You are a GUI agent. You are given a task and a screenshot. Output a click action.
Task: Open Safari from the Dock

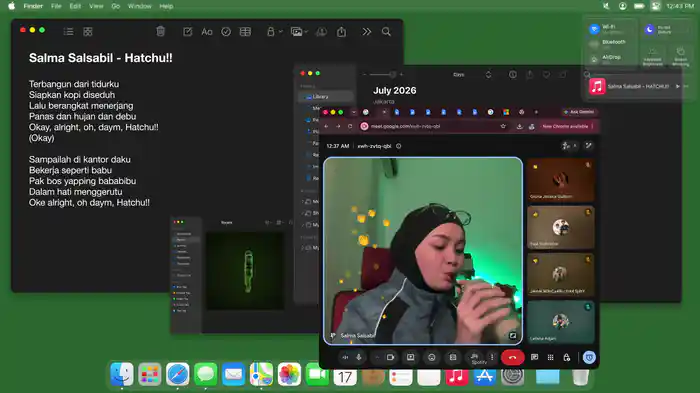(x=177, y=374)
